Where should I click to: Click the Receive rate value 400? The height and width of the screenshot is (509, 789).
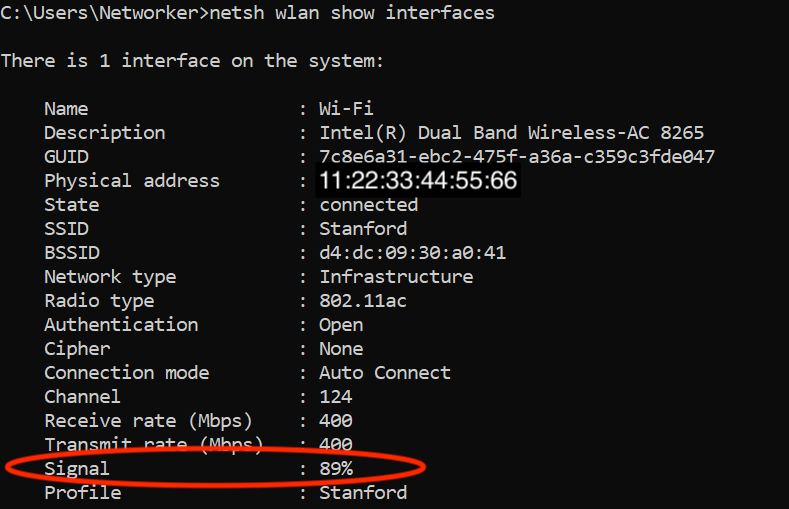[x=336, y=421]
